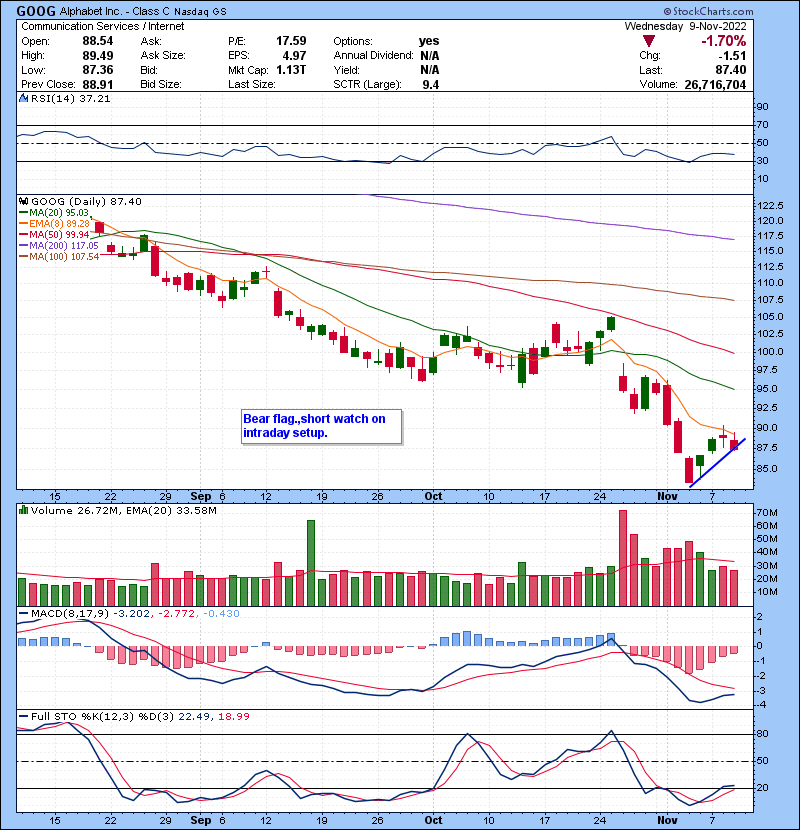
Task: Click the Nasdaq GS exchange label
Action: click(x=200, y=12)
